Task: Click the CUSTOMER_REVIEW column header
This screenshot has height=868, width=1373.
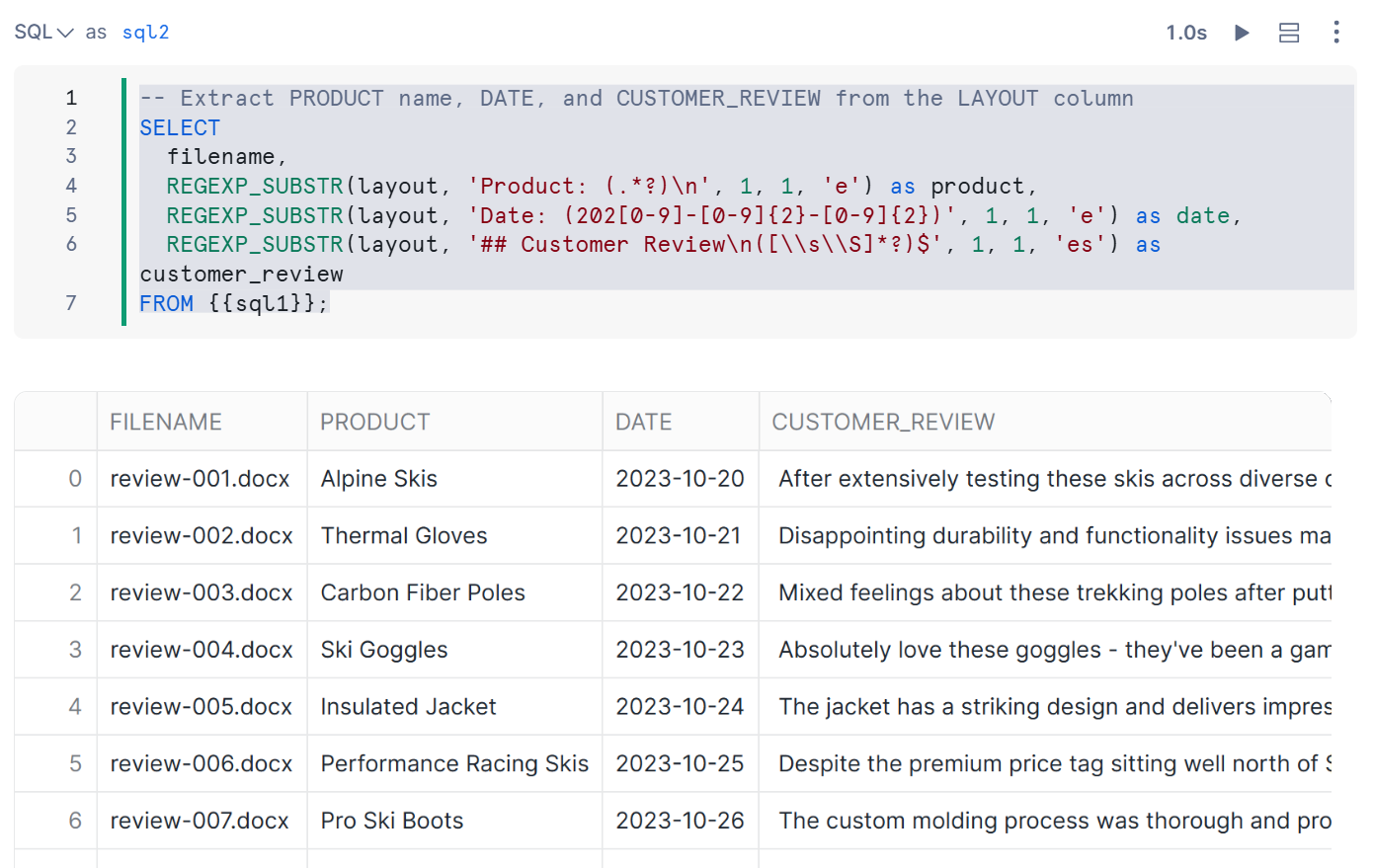Action: (883, 422)
